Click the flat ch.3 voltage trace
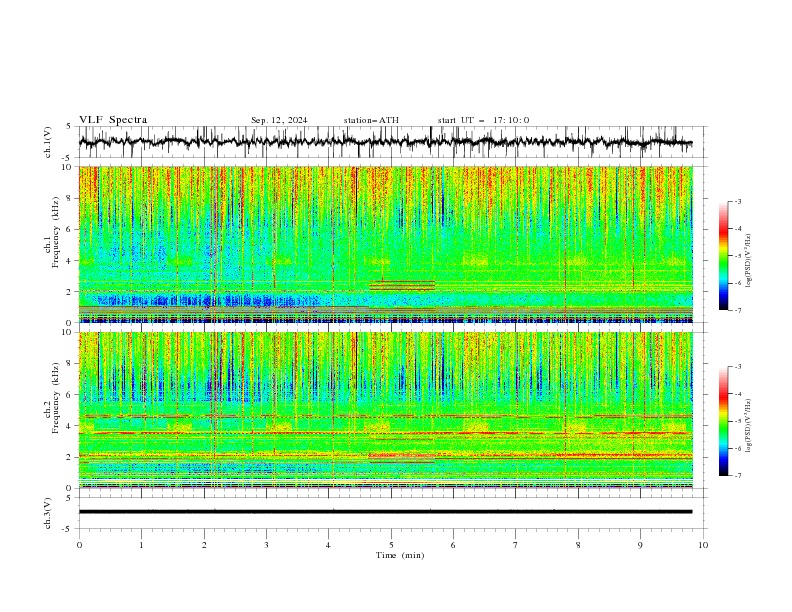Image resolution: width=792 pixels, height=612 pixels. click(x=385, y=512)
